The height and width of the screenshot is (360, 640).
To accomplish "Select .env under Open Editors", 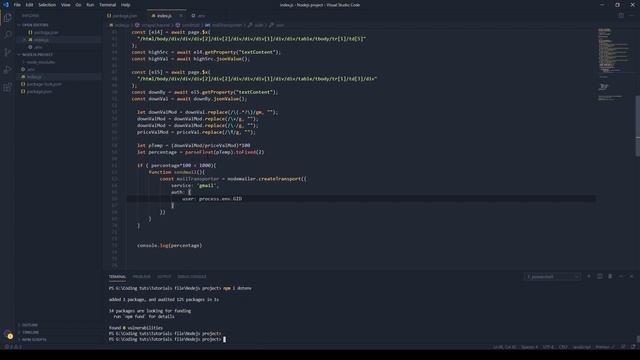I will [x=58, y=47].
